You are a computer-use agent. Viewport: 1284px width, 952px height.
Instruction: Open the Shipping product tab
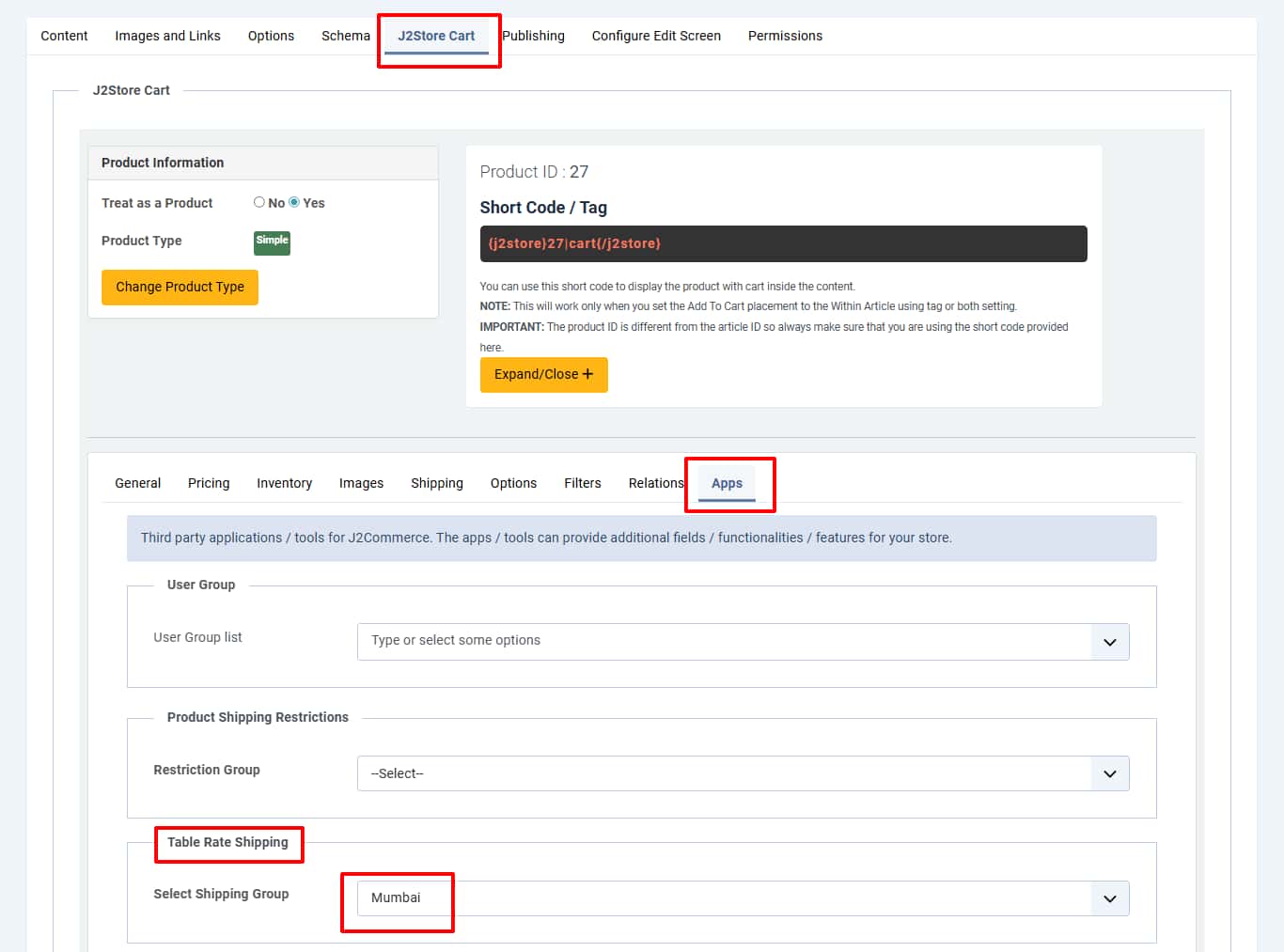[x=437, y=483]
